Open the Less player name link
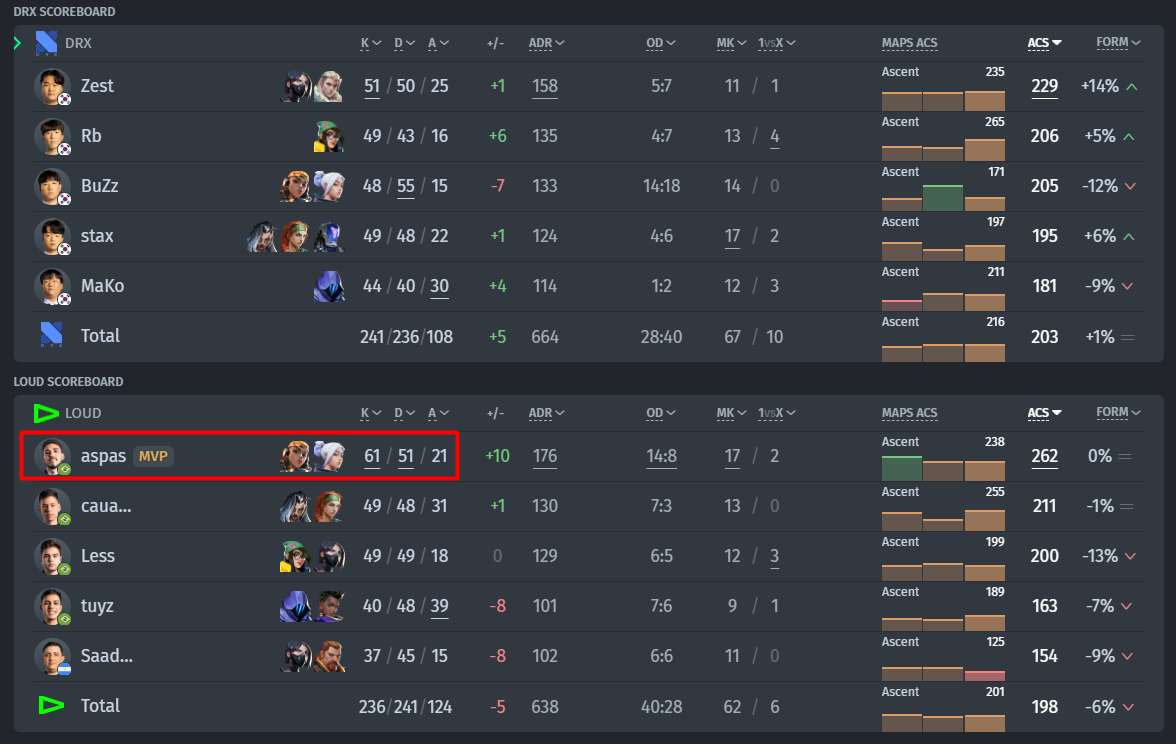The width and height of the screenshot is (1176, 744). click(x=98, y=556)
